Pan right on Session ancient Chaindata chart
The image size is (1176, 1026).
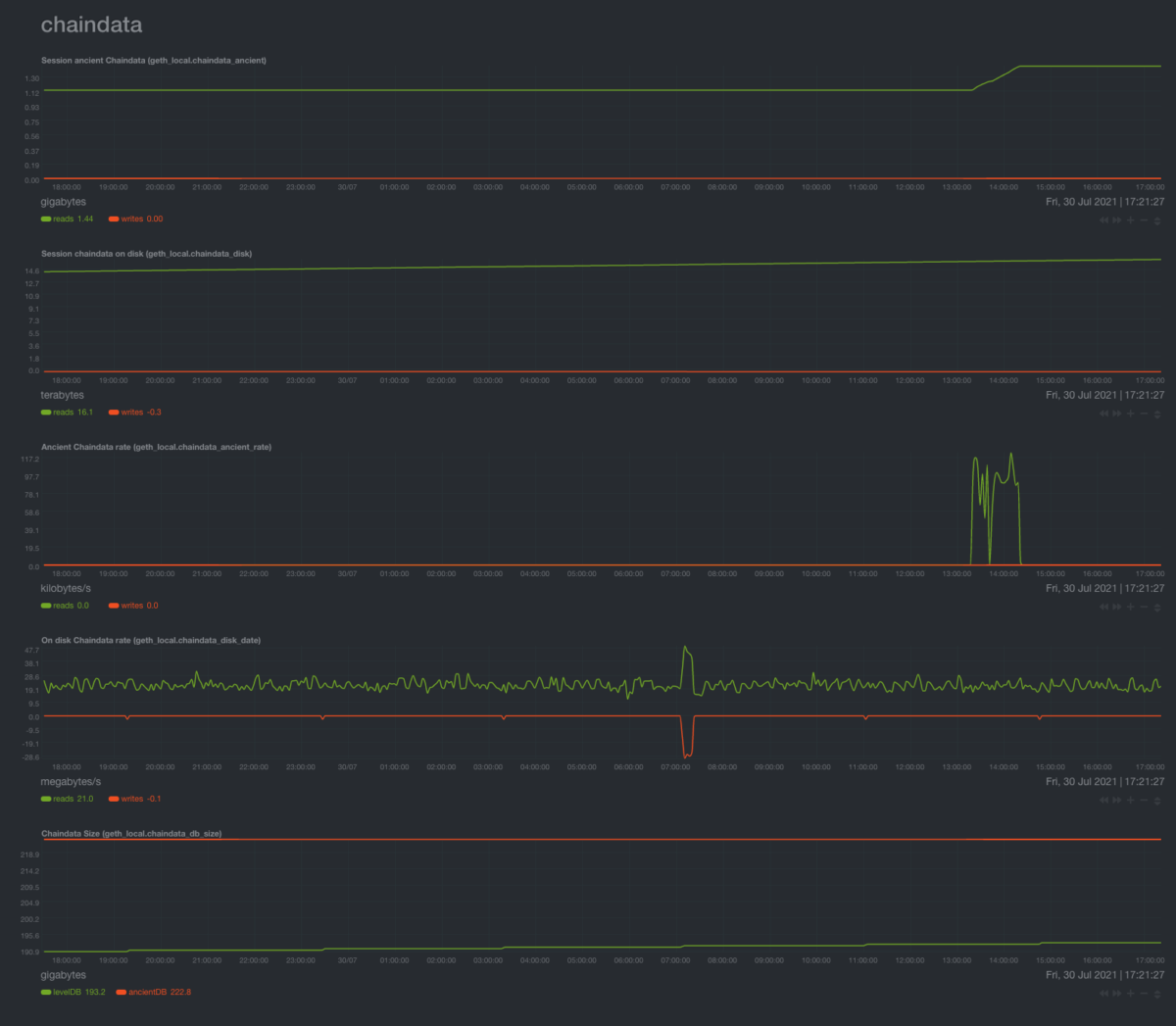click(x=1117, y=220)
